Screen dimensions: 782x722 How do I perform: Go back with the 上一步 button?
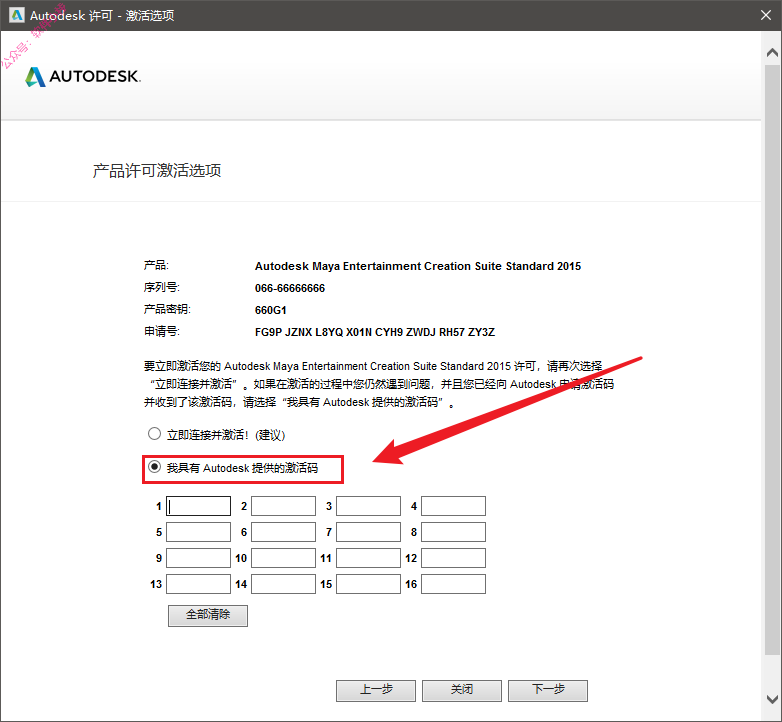(x=376, y=690)
